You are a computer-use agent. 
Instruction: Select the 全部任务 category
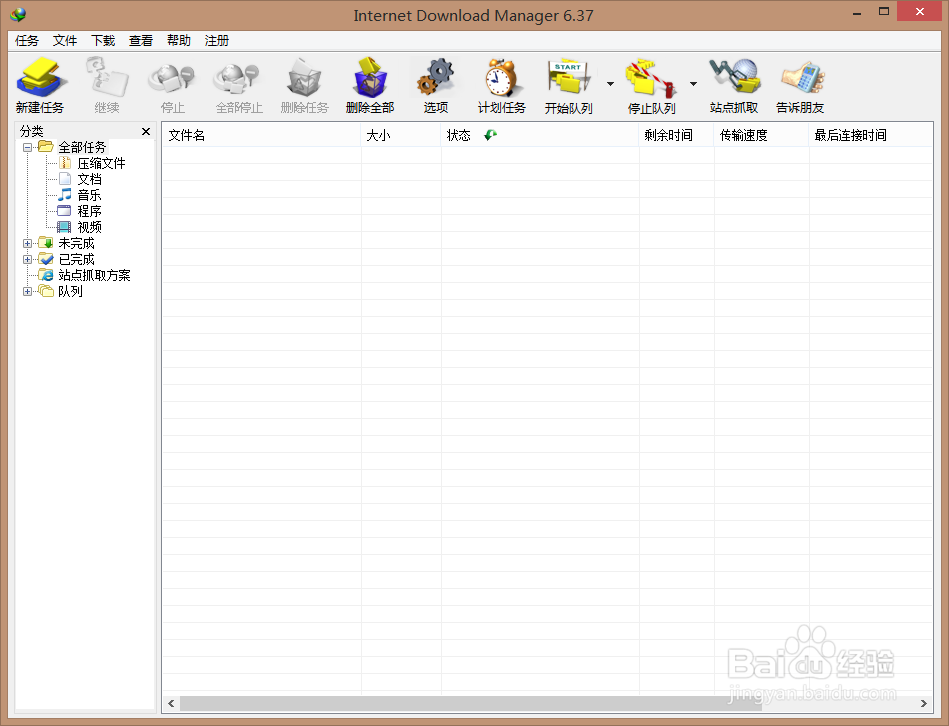(82, 147)
